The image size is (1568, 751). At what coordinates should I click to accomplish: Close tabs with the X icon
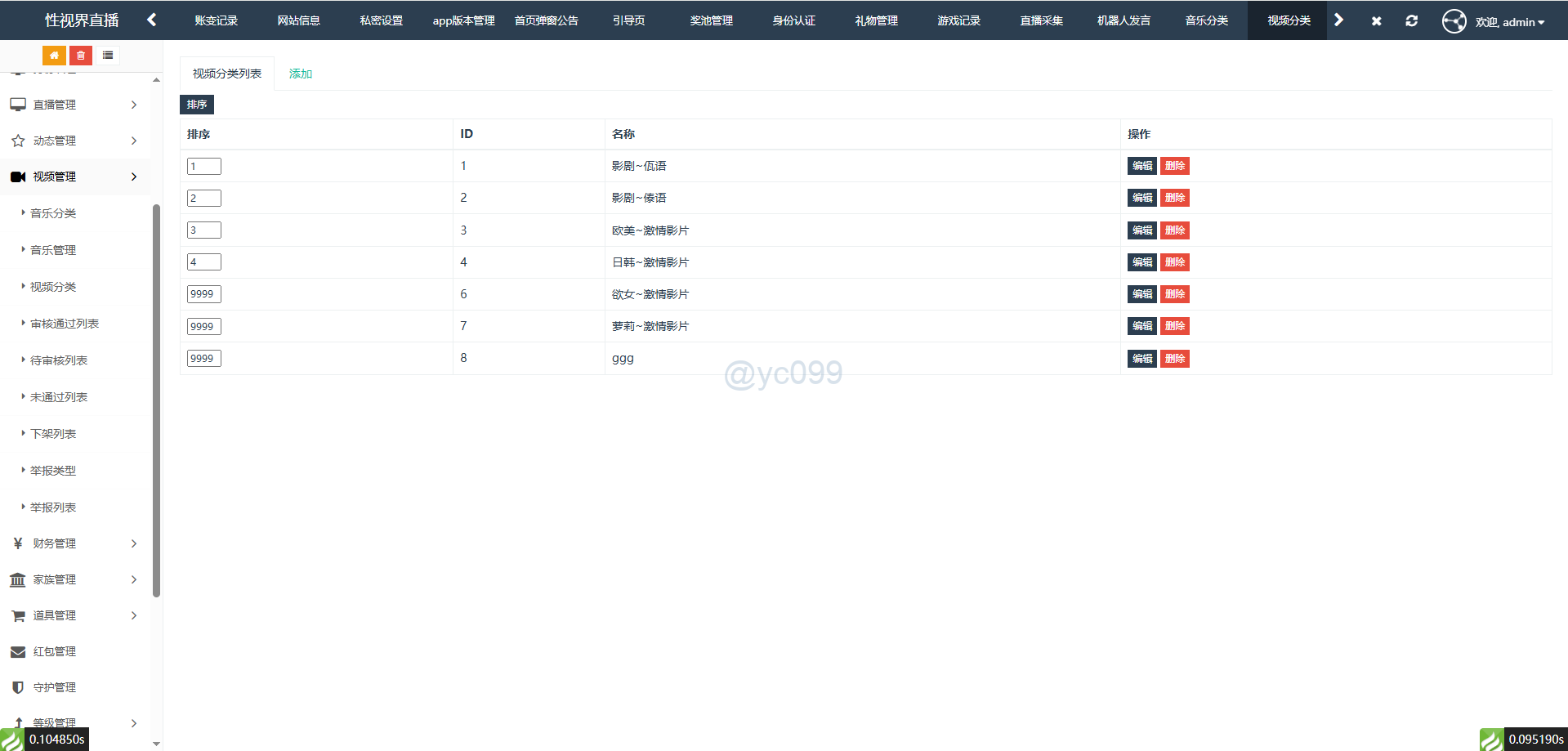click(x=1376, y=21)
